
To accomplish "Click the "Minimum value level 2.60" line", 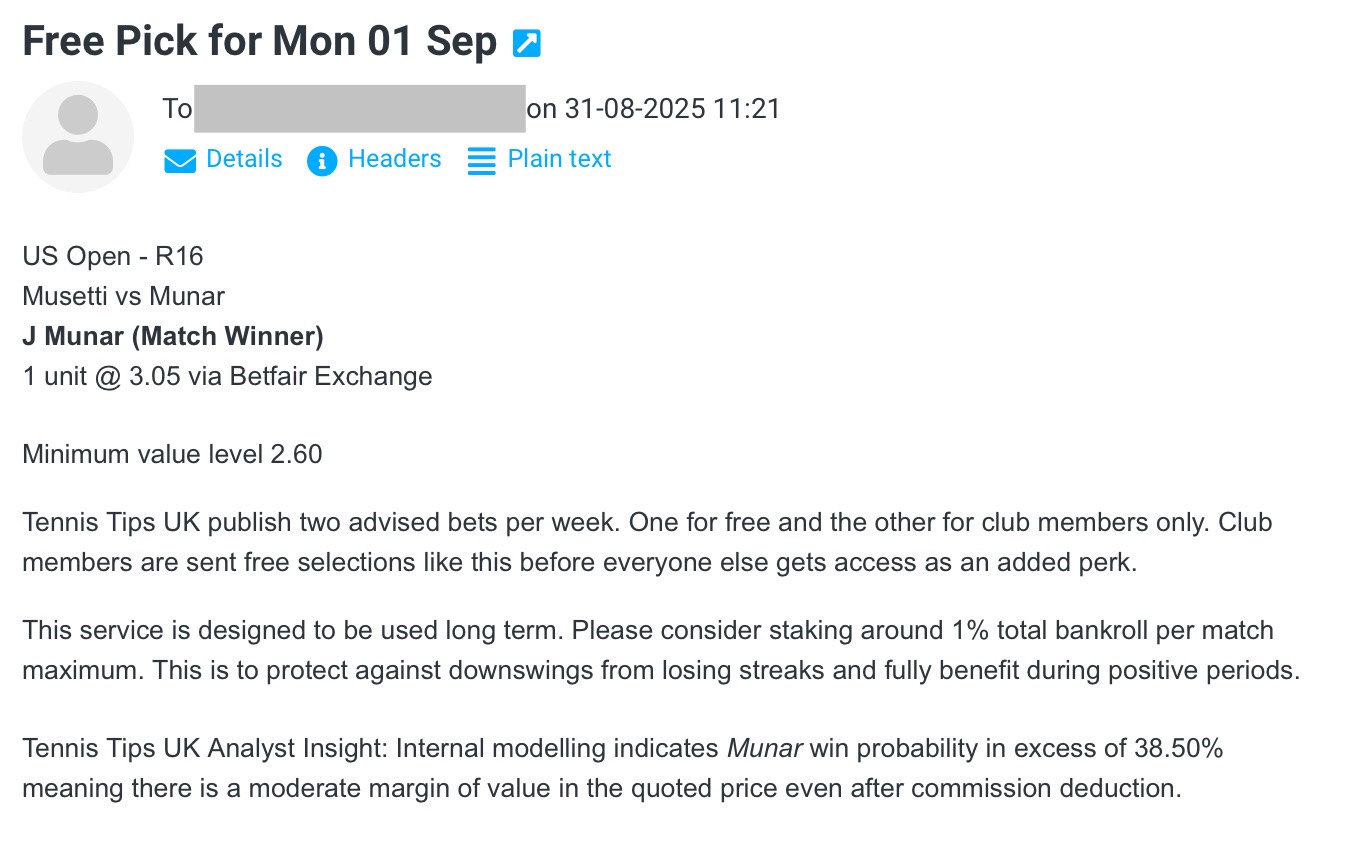I will point(172,454).
